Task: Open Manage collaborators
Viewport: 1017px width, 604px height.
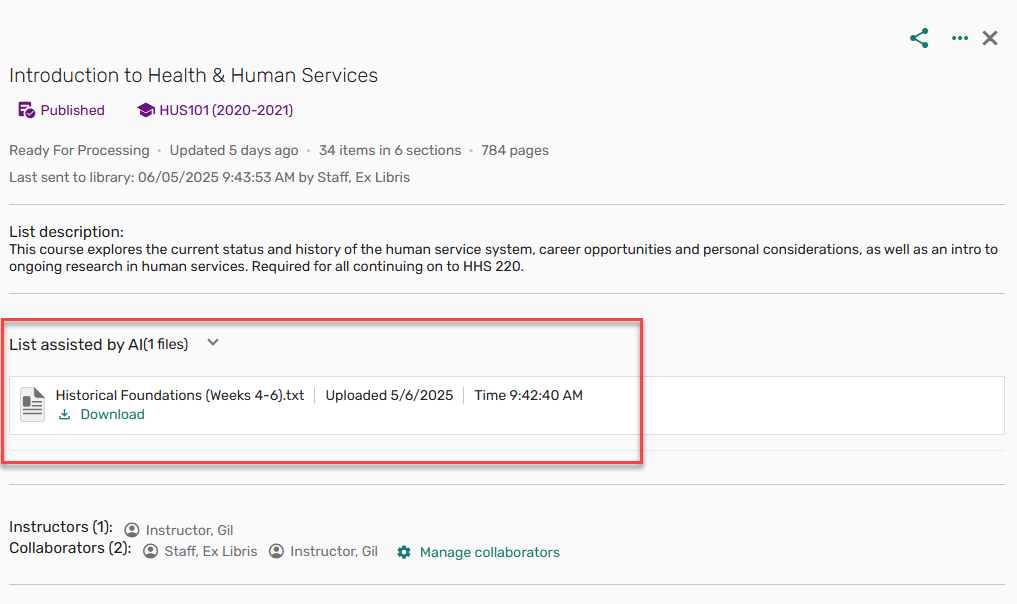Action: pyautogui.click(x=490, y=552)
